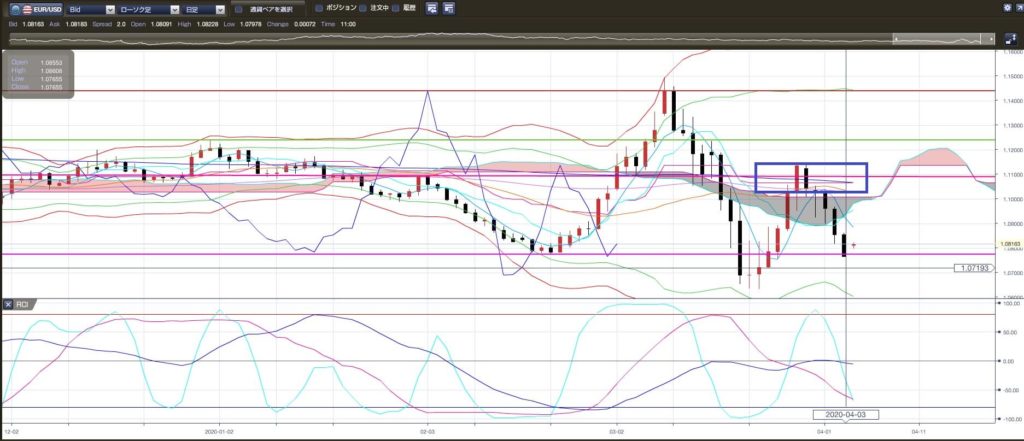The image size is (1024, 441).
Task: Click the 2020-04-03 date cursor label
Action: [845, 414]
